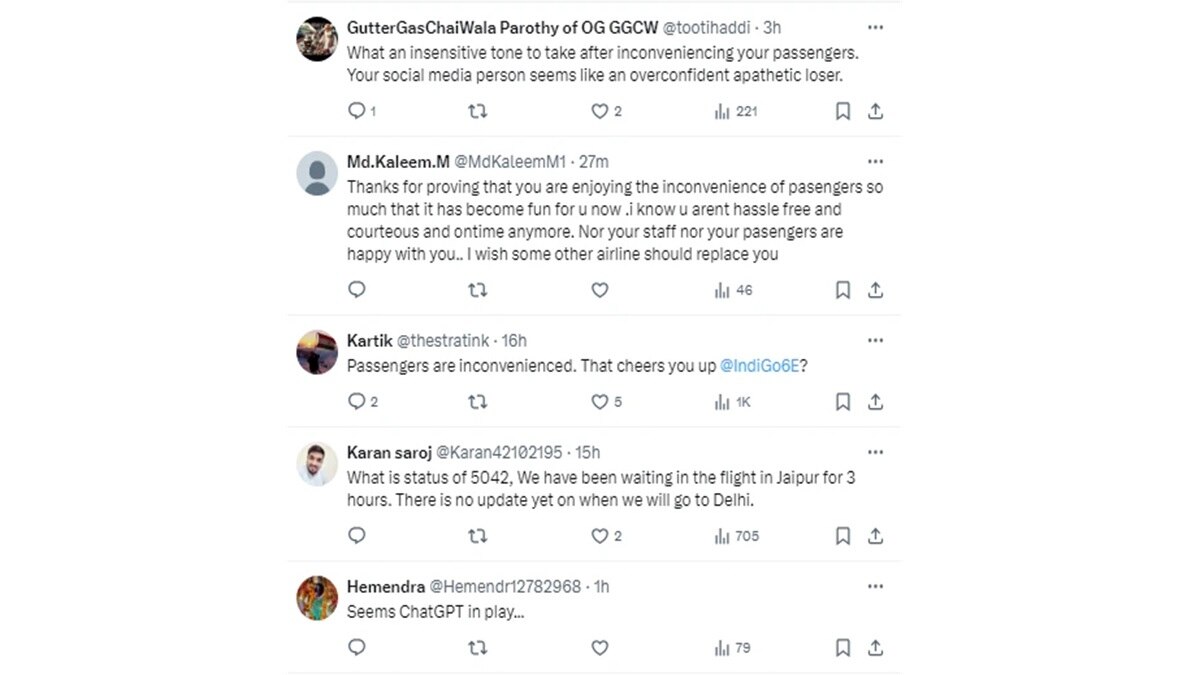
Task: Like Karan saroj's flight 5042 tweet
Action: [x=600, y=536]
